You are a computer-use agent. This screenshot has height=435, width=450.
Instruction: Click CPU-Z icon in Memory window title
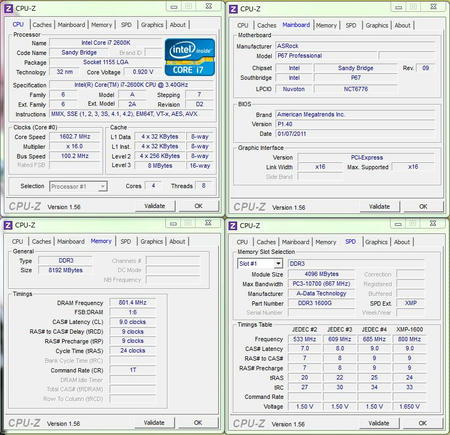point(8,225)
